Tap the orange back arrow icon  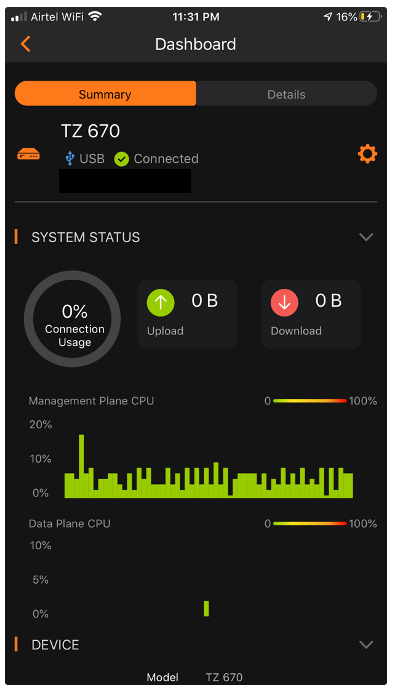pos(26,44)
